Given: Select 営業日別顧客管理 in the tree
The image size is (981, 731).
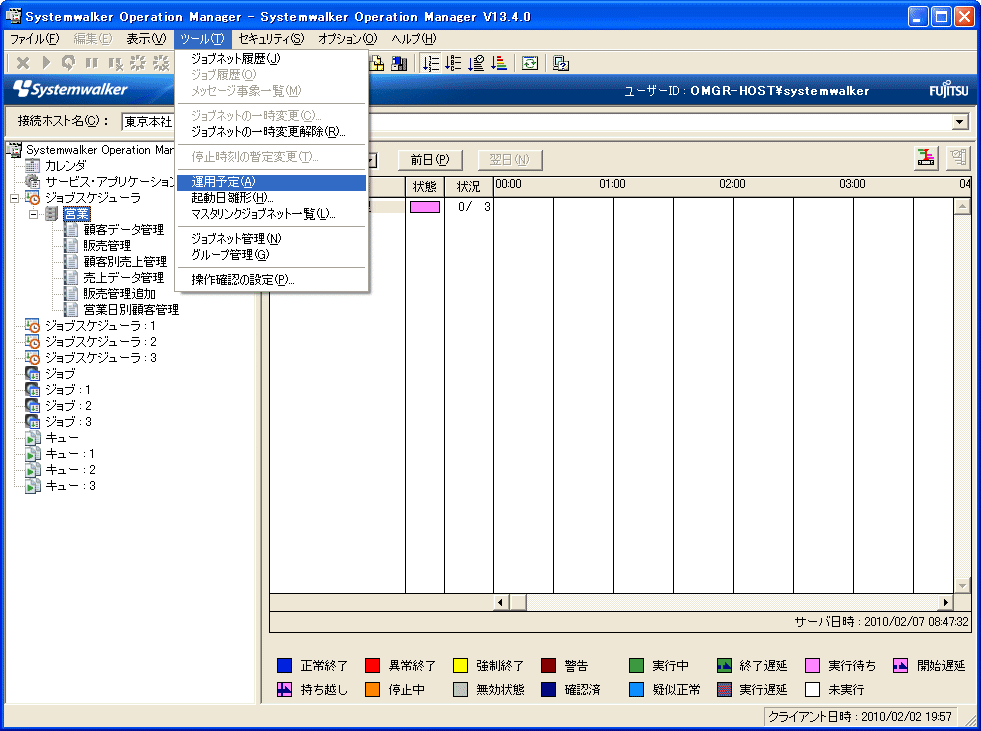Looking at the screenshot, I should tap(131, 310).
